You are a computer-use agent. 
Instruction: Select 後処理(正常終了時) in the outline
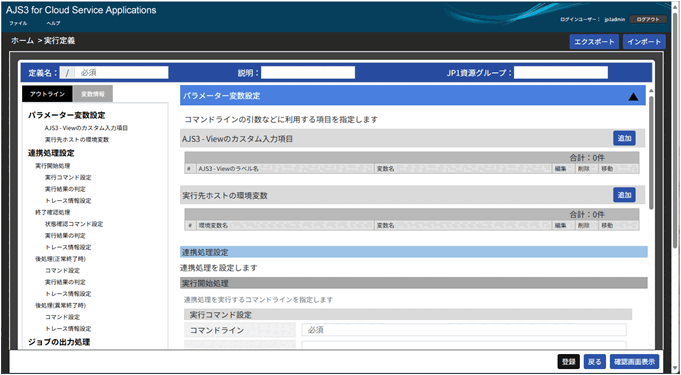tap(60, 259)
